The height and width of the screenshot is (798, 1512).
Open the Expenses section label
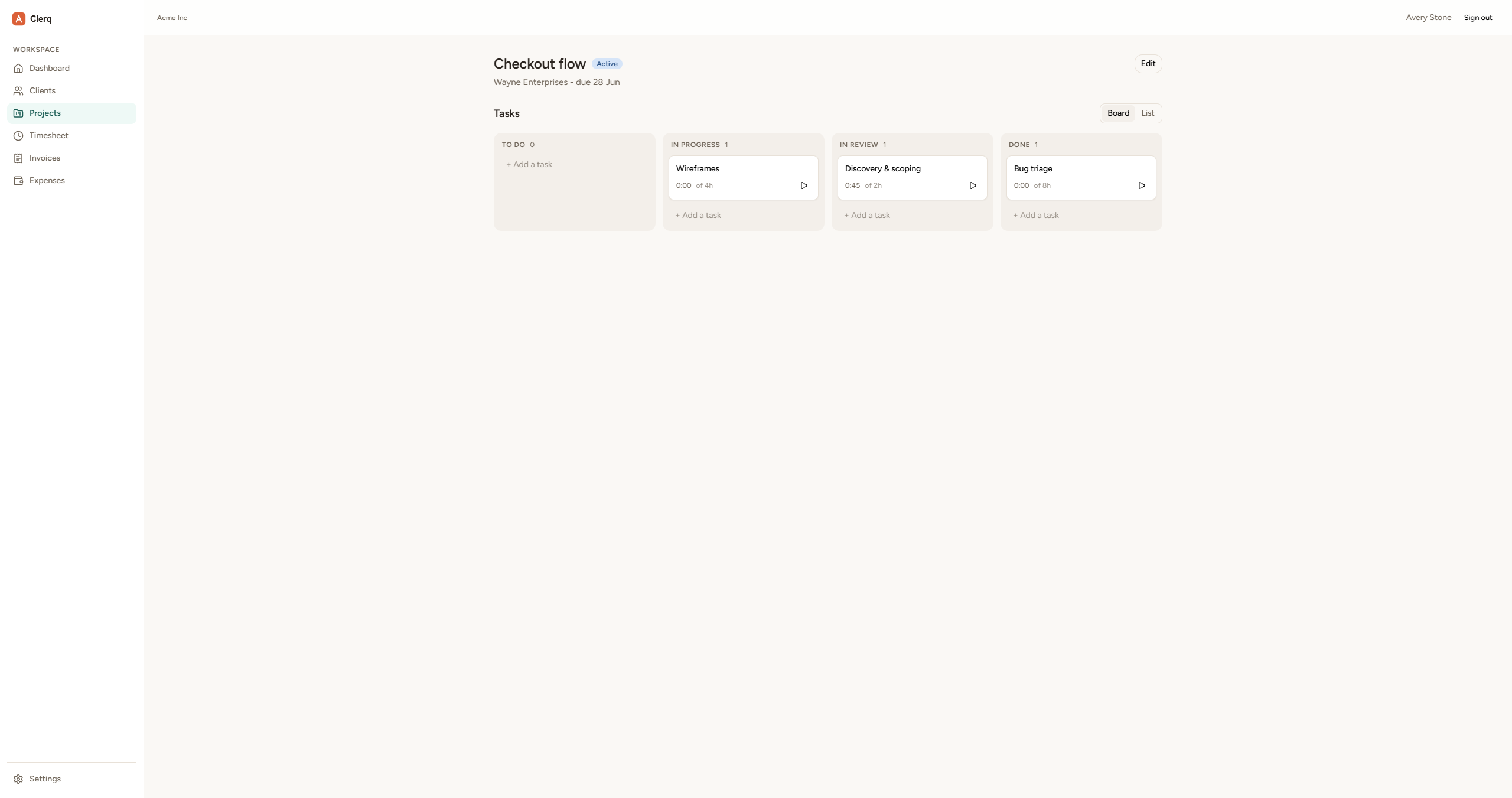(x=47, y=181)
